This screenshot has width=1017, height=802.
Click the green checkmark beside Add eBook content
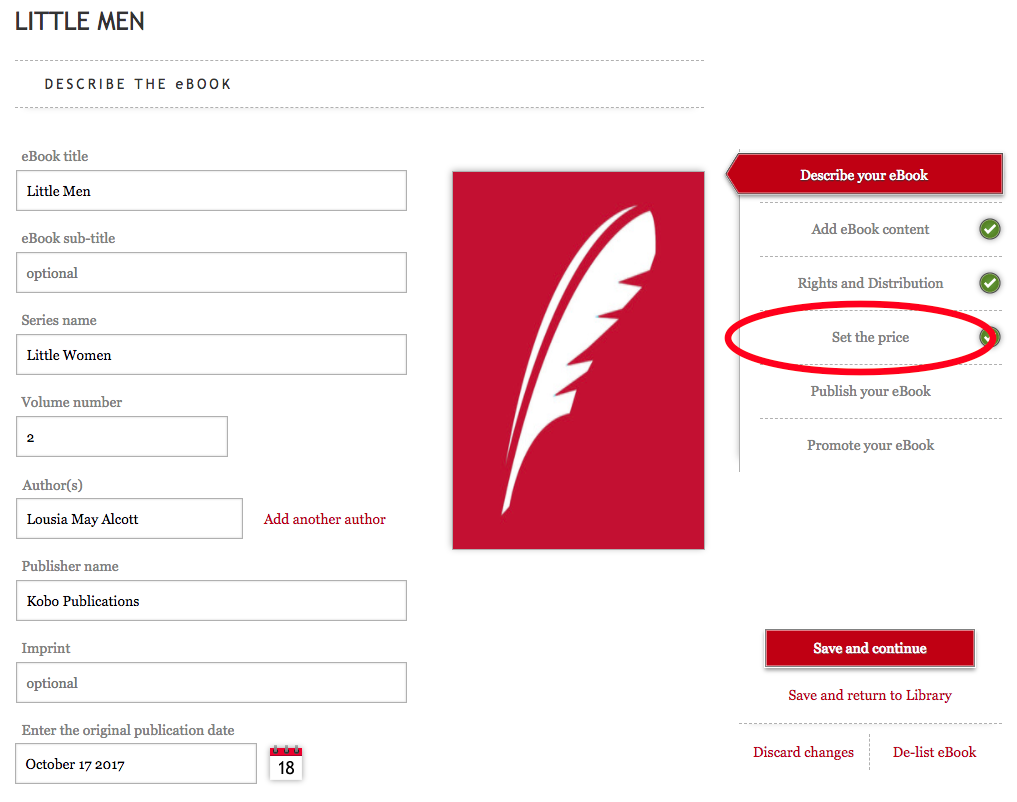pos(989,229)
